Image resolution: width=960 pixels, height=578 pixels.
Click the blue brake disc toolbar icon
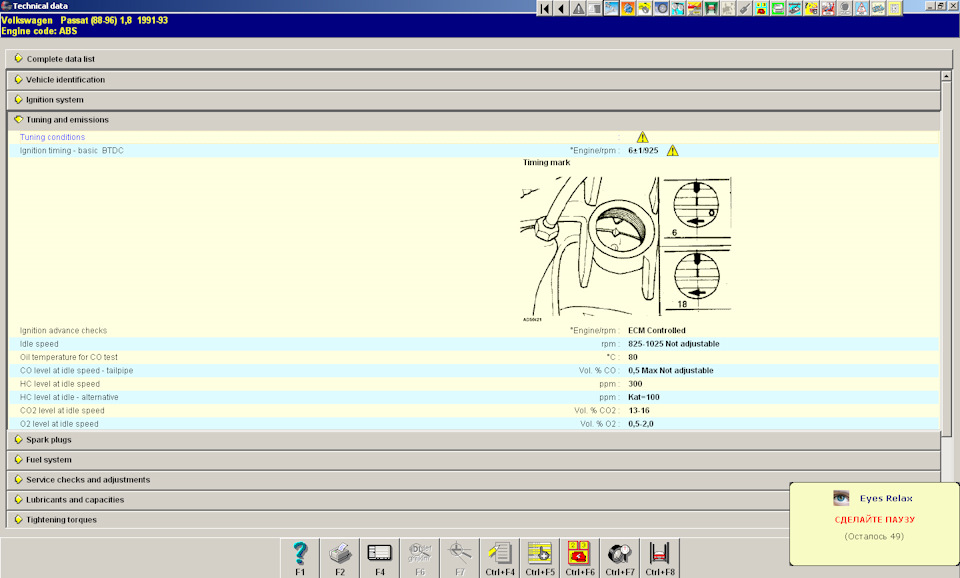point(661,9)
